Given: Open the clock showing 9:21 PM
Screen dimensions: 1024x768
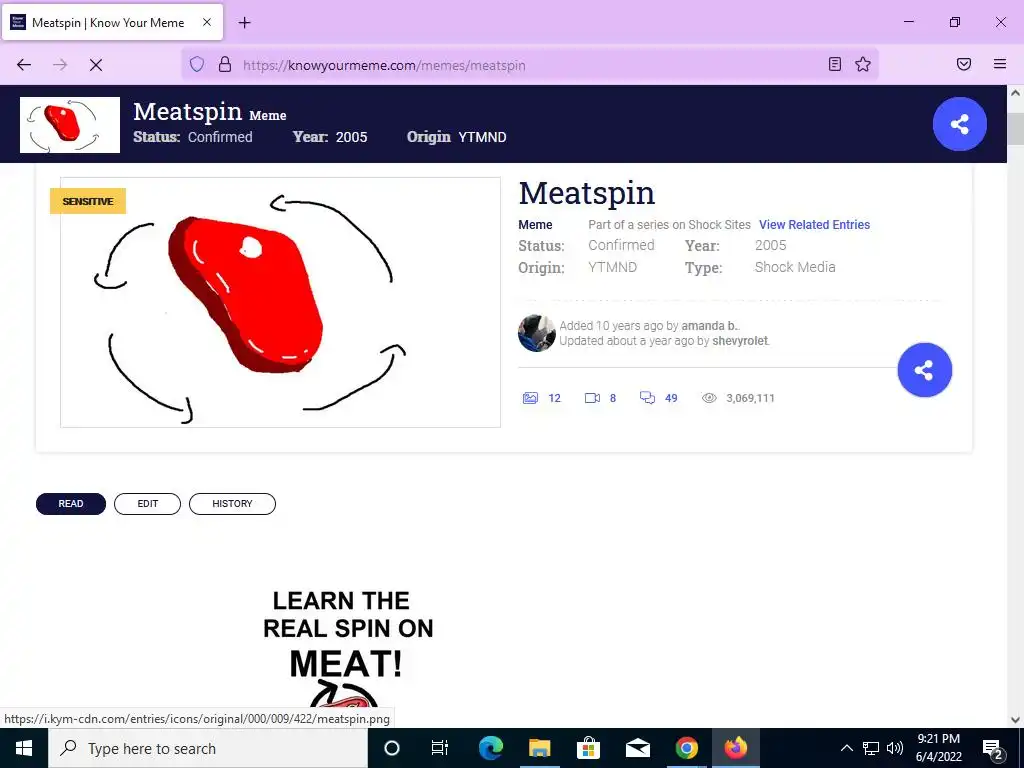Looking at the screenshot, I should pyautogui.click(x=938, y=748).
